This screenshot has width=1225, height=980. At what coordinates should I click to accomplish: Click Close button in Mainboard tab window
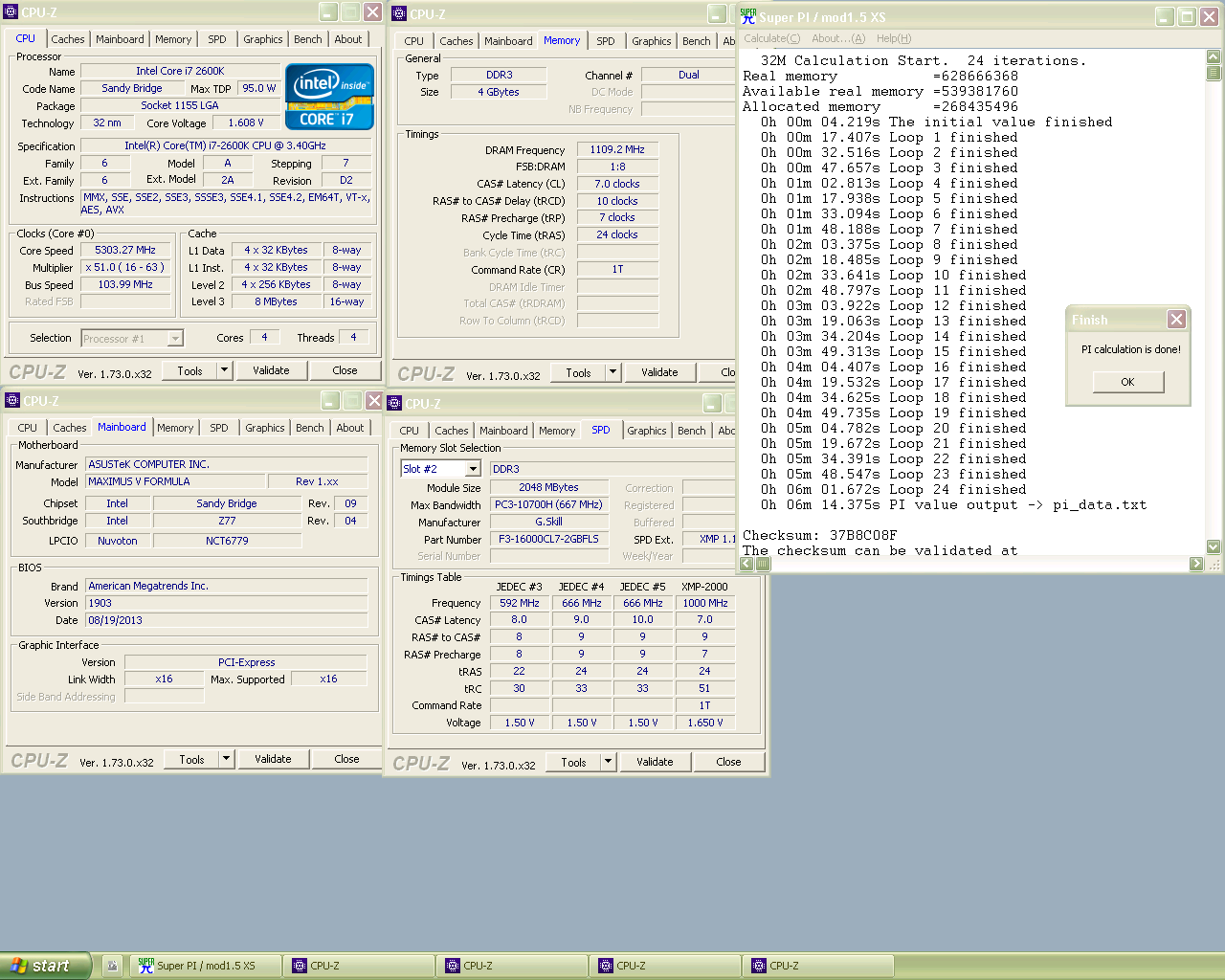tap(346, 759)
